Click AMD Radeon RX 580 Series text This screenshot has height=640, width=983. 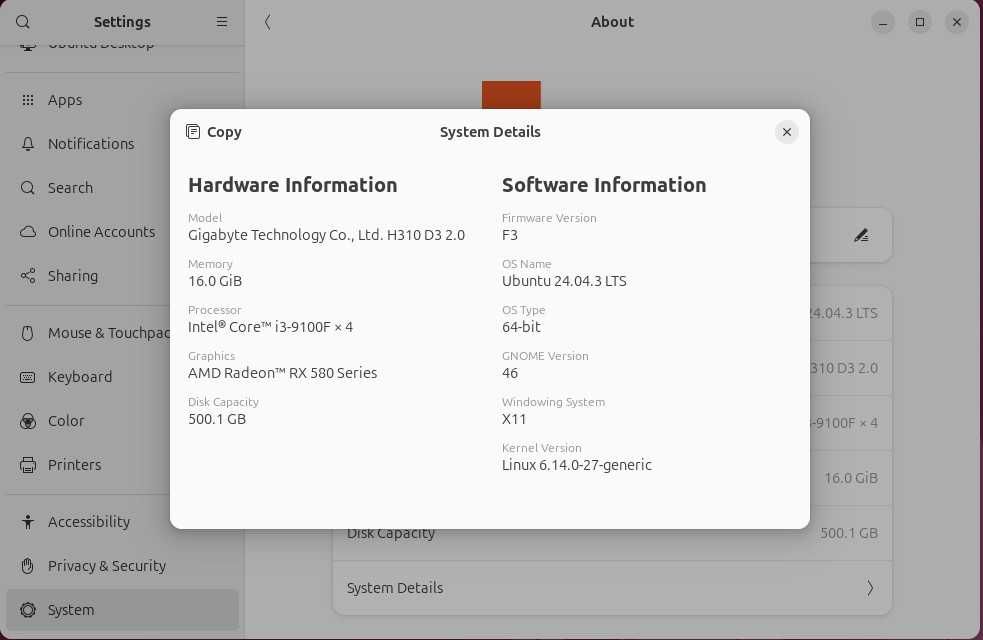click(282, 373)
